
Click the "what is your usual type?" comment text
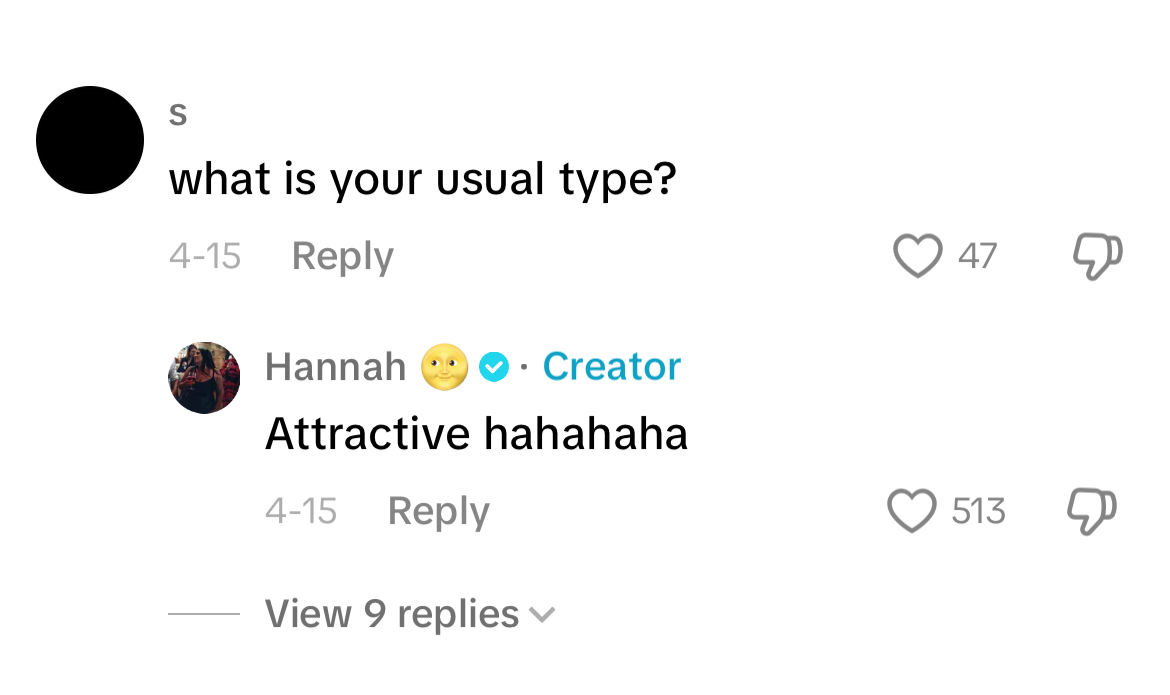tap(422, 180)
